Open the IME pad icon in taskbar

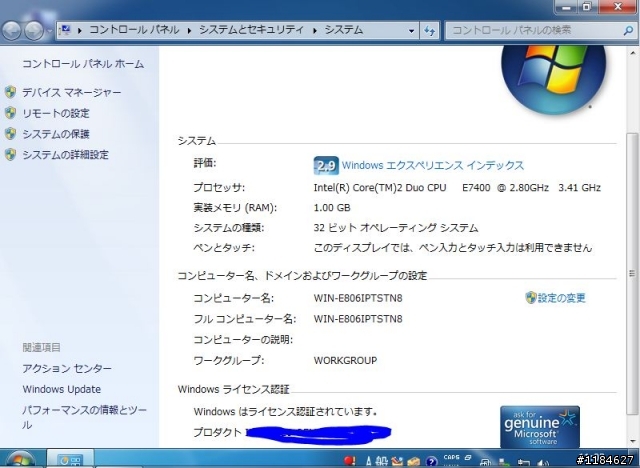397,461
